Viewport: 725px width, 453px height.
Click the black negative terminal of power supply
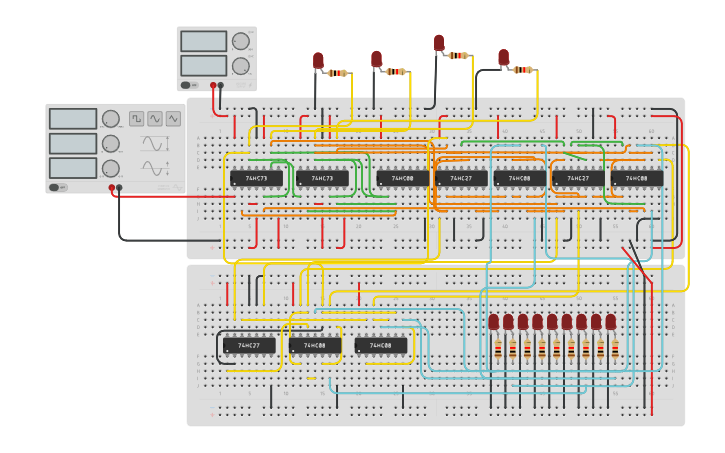pos(221,85)
